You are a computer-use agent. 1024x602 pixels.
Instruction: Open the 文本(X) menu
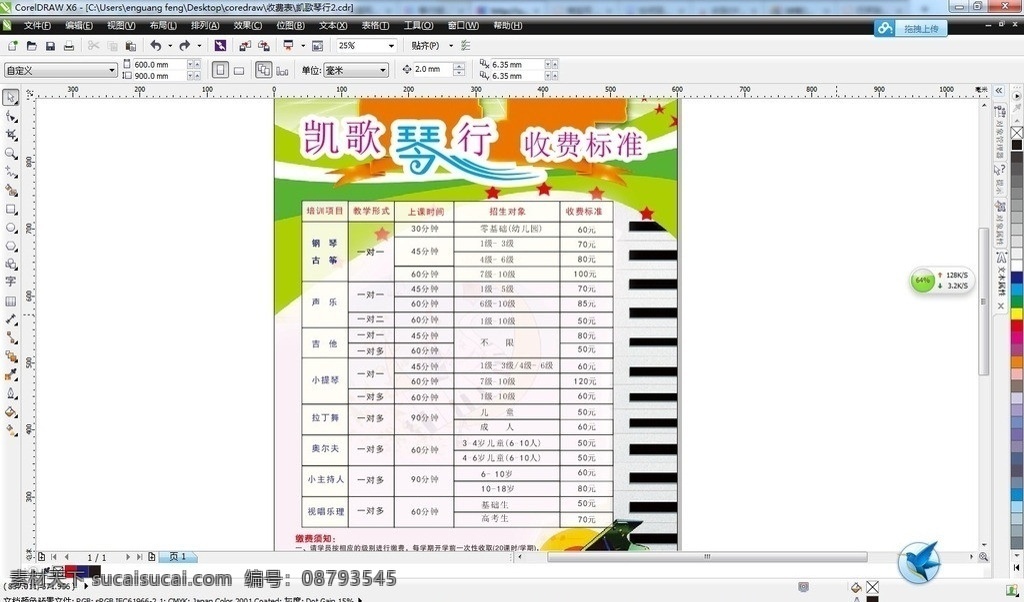tap(332, 25)
